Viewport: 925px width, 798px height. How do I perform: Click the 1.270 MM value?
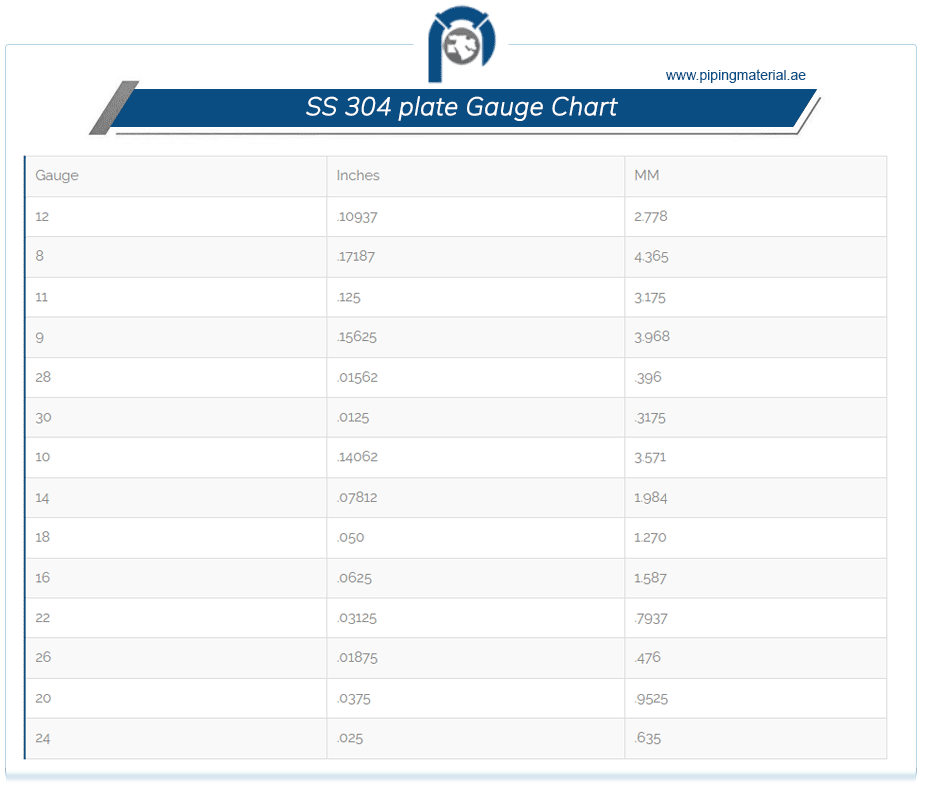(650, 538)
